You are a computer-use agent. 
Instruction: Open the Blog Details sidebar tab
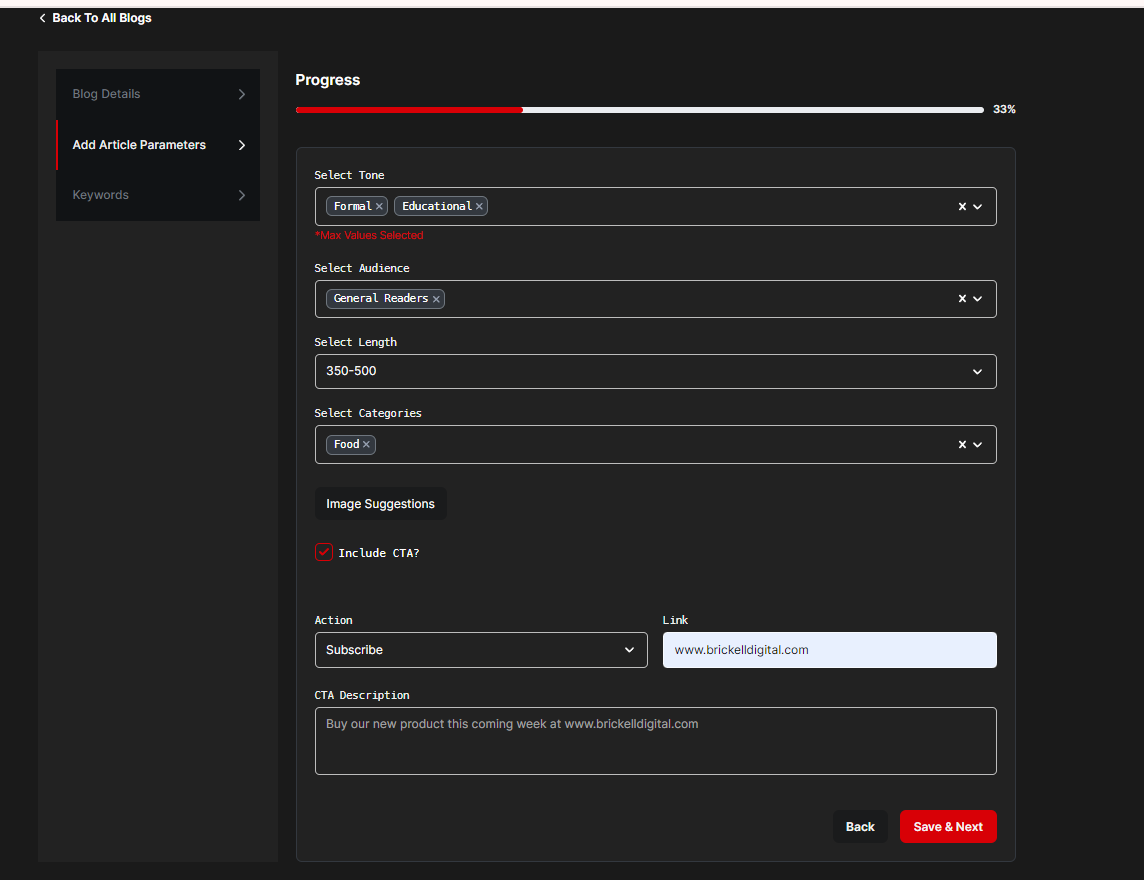point(158,94)
